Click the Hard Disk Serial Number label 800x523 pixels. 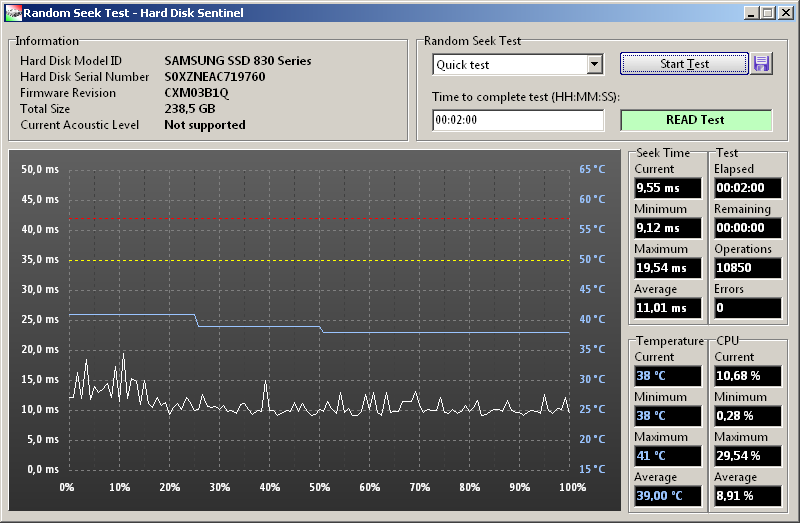(x=85, y=77)
